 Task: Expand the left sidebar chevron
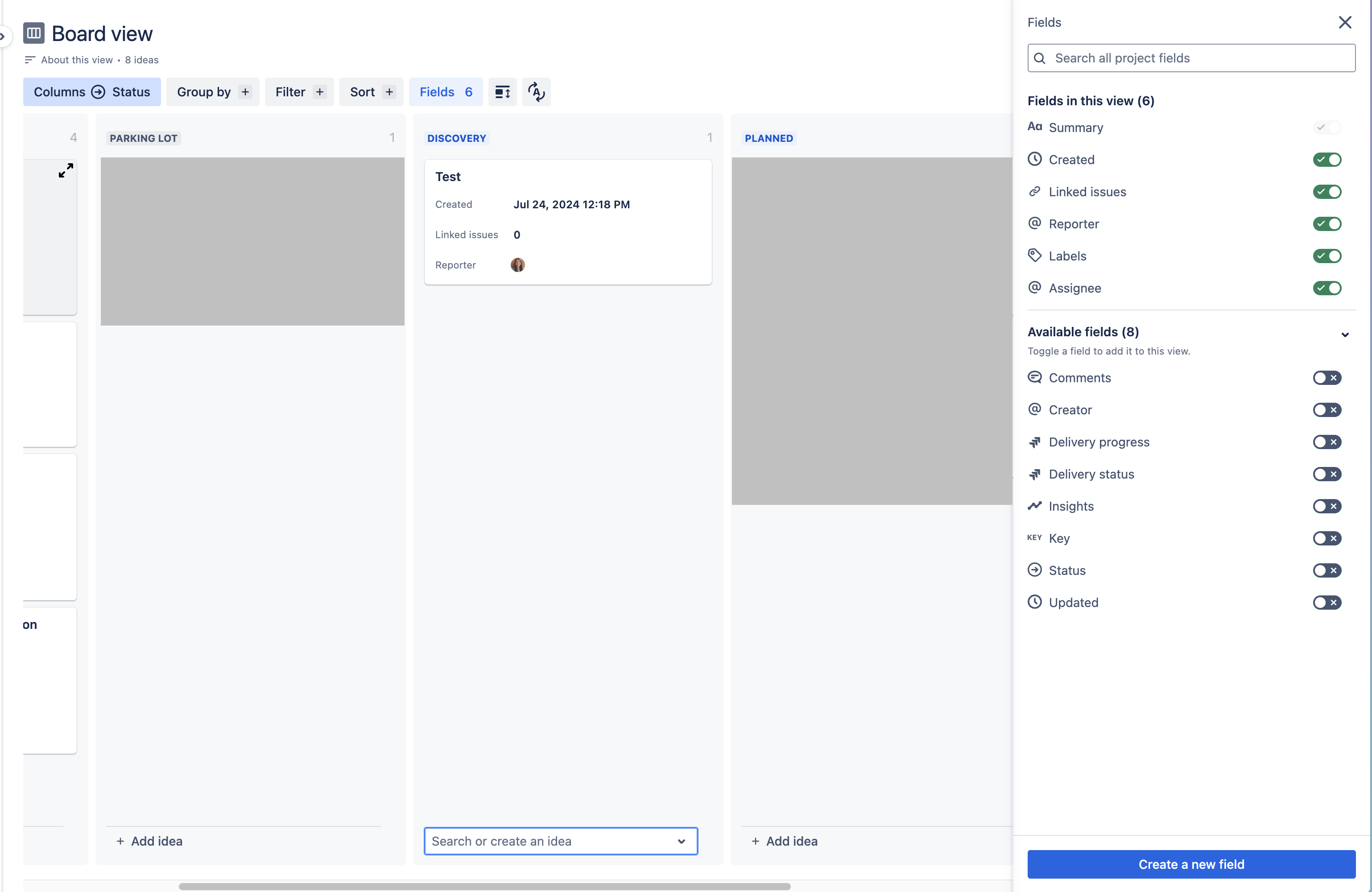[2, 37]
